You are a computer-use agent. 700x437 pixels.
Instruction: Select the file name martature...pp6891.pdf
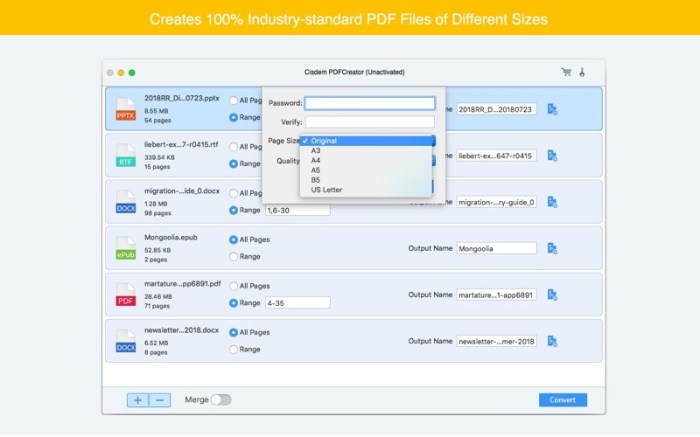(x=183, y=284)
